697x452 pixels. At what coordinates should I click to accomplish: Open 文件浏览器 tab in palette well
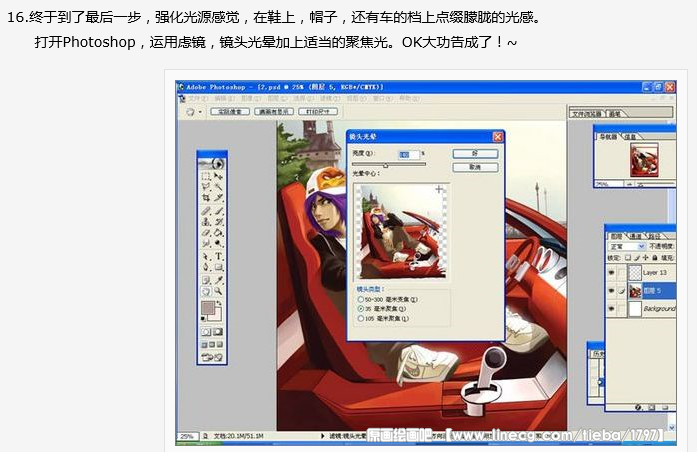(x=588, y=114)
